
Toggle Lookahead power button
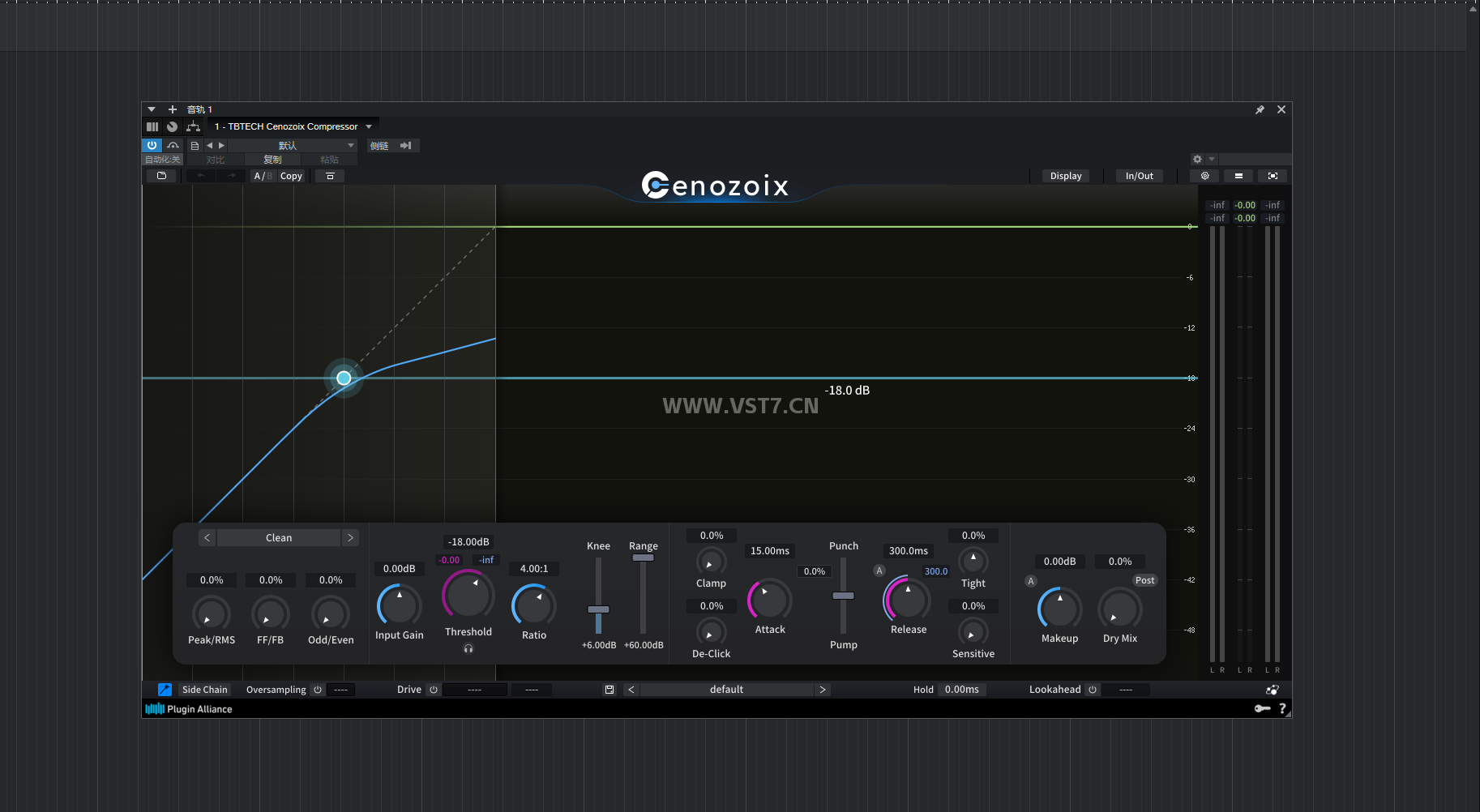(1093, 690)
